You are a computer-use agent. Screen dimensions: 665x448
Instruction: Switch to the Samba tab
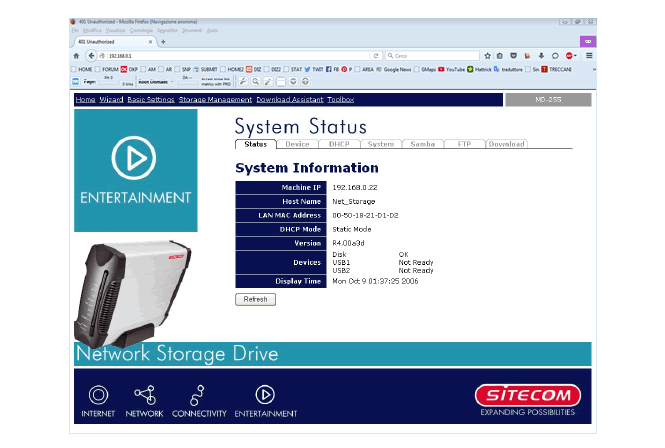point(422,145)
